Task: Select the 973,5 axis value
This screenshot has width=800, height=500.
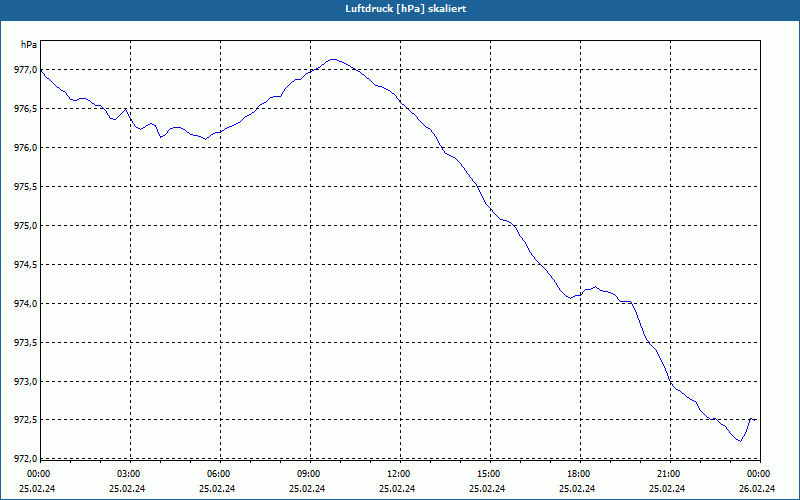Action: (25, 342)
